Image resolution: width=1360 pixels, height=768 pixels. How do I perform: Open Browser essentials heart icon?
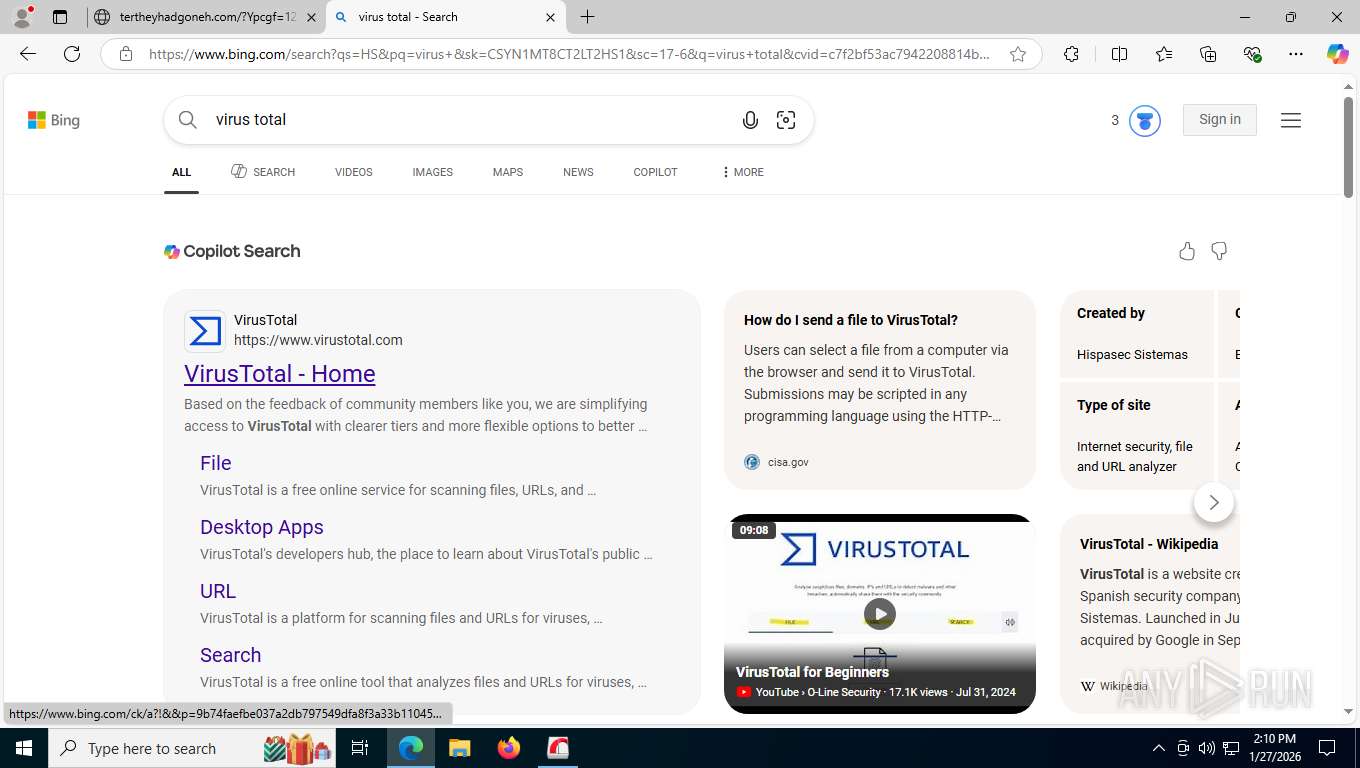[1252, 54]
